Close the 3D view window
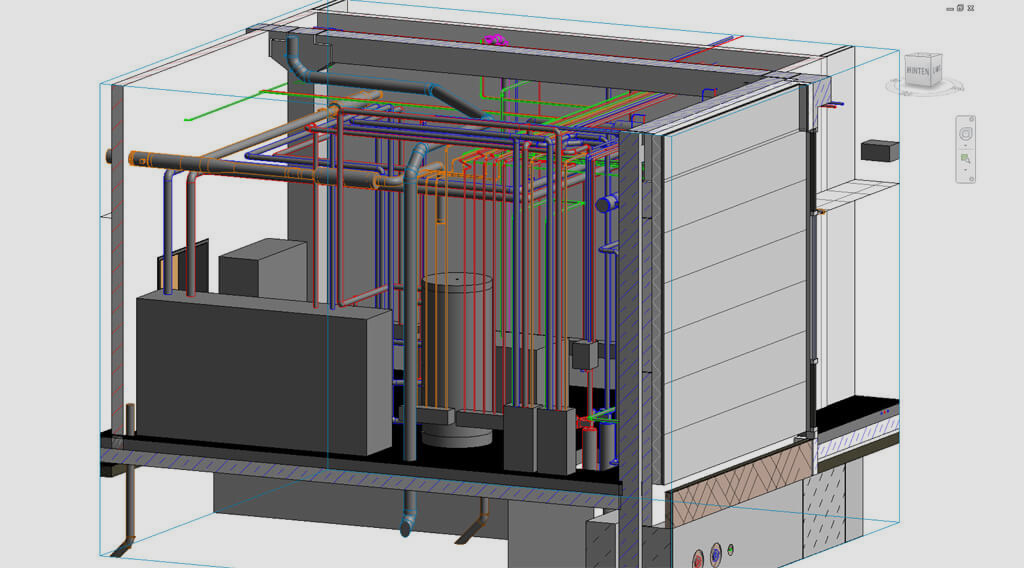Image resolution: width=1024 pixels, height=568 pixels. pyautogui.click(x=972, y=7)
